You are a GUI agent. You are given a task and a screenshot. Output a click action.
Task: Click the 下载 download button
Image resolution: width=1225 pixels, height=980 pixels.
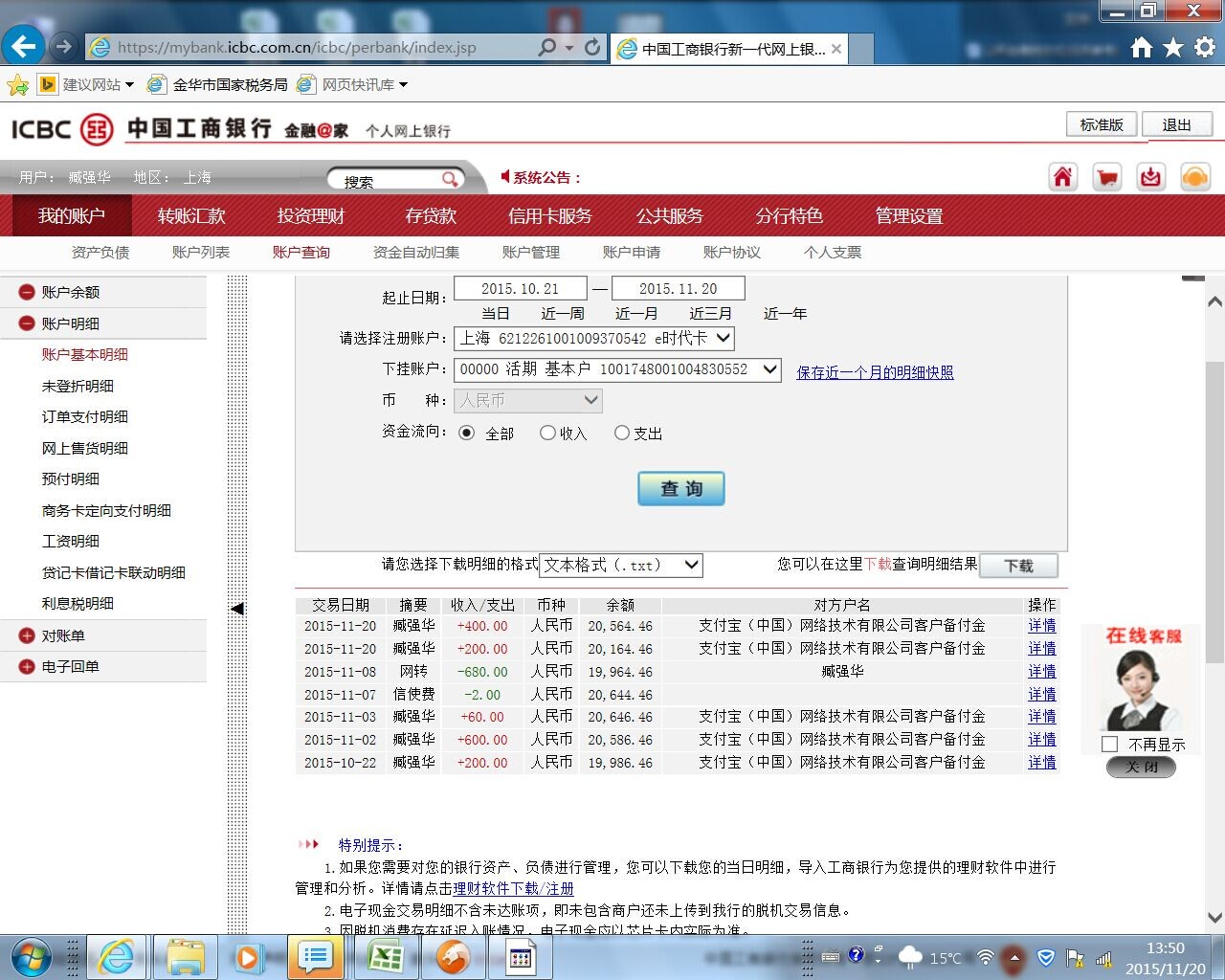click(1018, 566)
